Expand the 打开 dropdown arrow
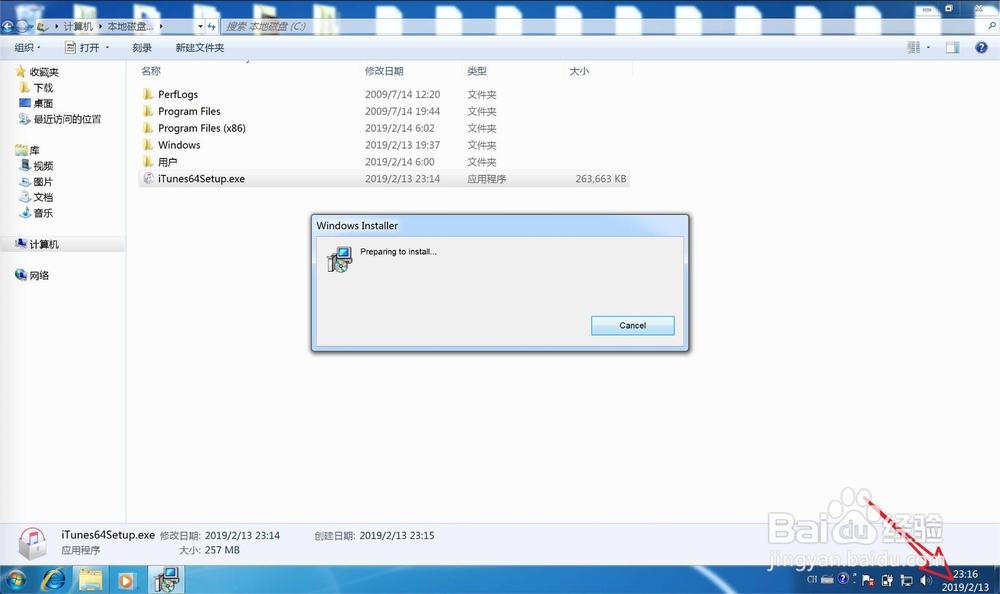 pos(107,48)
